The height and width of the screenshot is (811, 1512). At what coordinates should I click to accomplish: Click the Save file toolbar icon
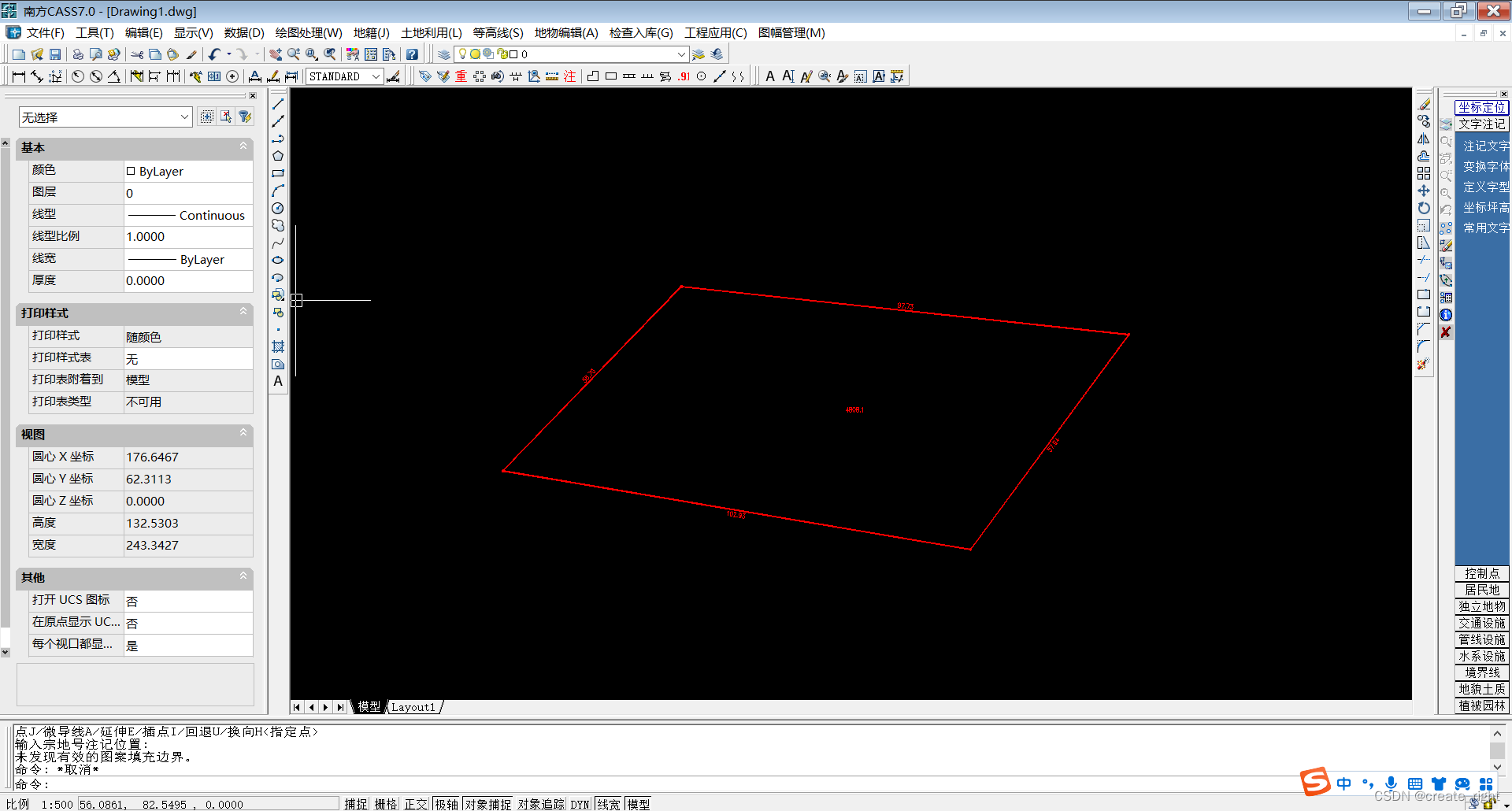coord(55,54)
